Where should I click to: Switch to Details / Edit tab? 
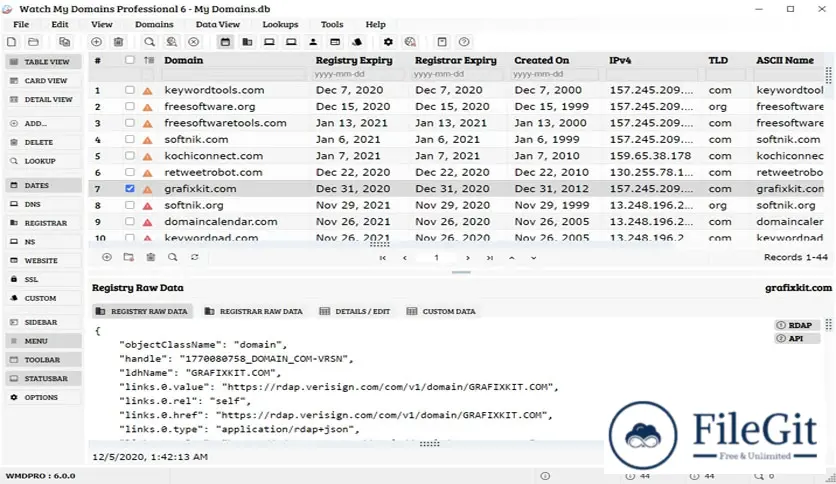[355, 311]
